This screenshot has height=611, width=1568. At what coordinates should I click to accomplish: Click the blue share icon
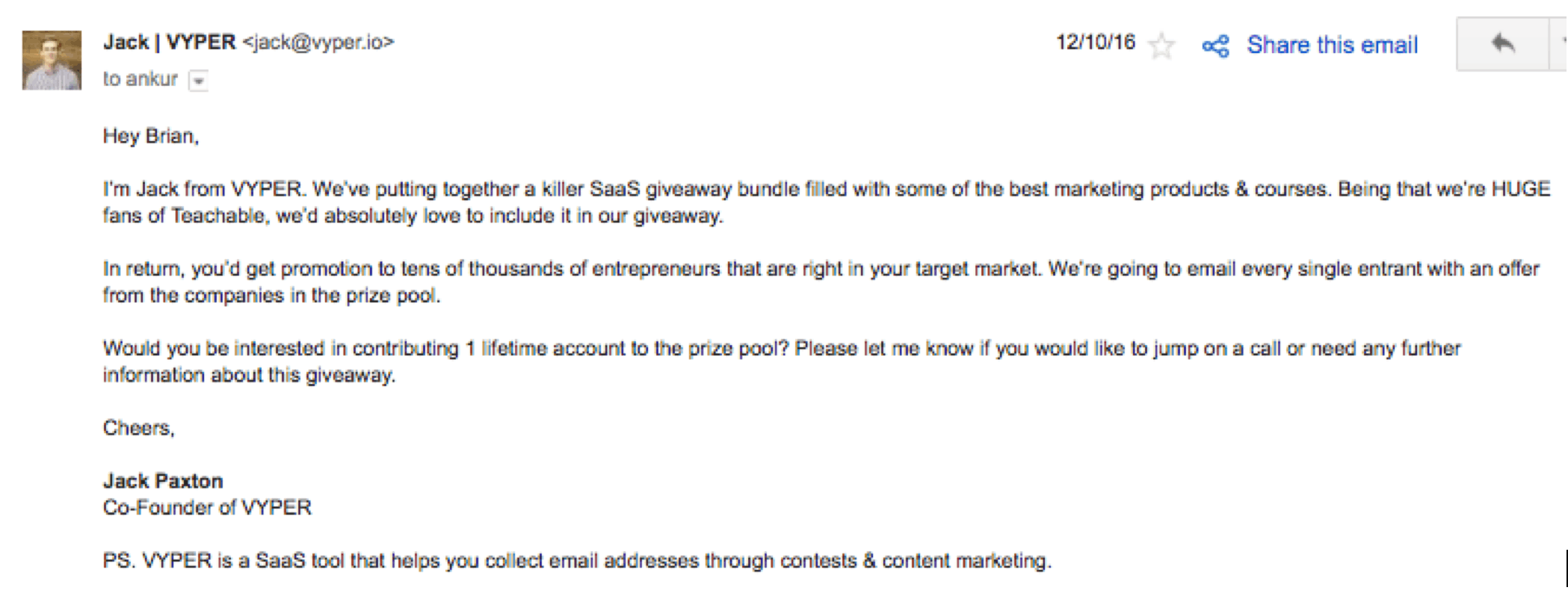[x=1215, y=46]
